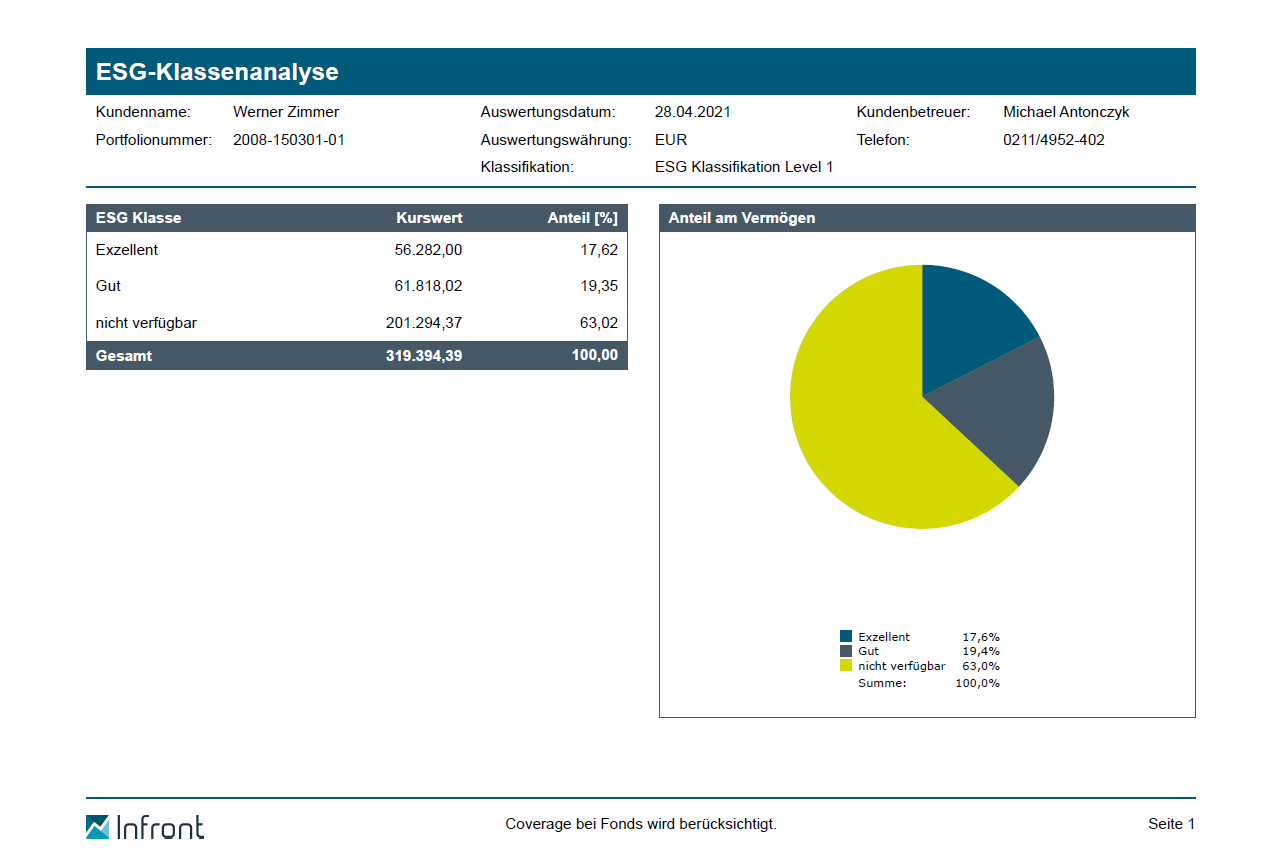Viewport: 1285px width, 865px height.
Task: Click the blue Exzellent legend swatch
Action: click(846, 637)
